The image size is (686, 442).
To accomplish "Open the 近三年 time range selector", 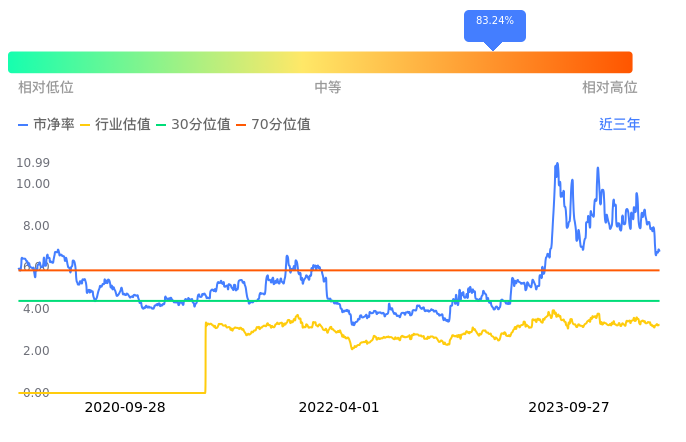I will tap(619, 125).
